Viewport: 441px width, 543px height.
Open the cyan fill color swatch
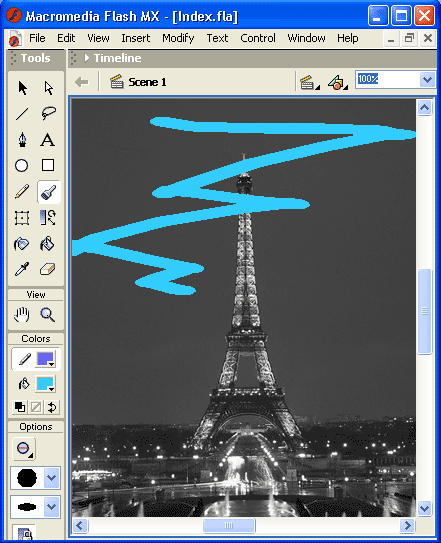coord(45,384)
